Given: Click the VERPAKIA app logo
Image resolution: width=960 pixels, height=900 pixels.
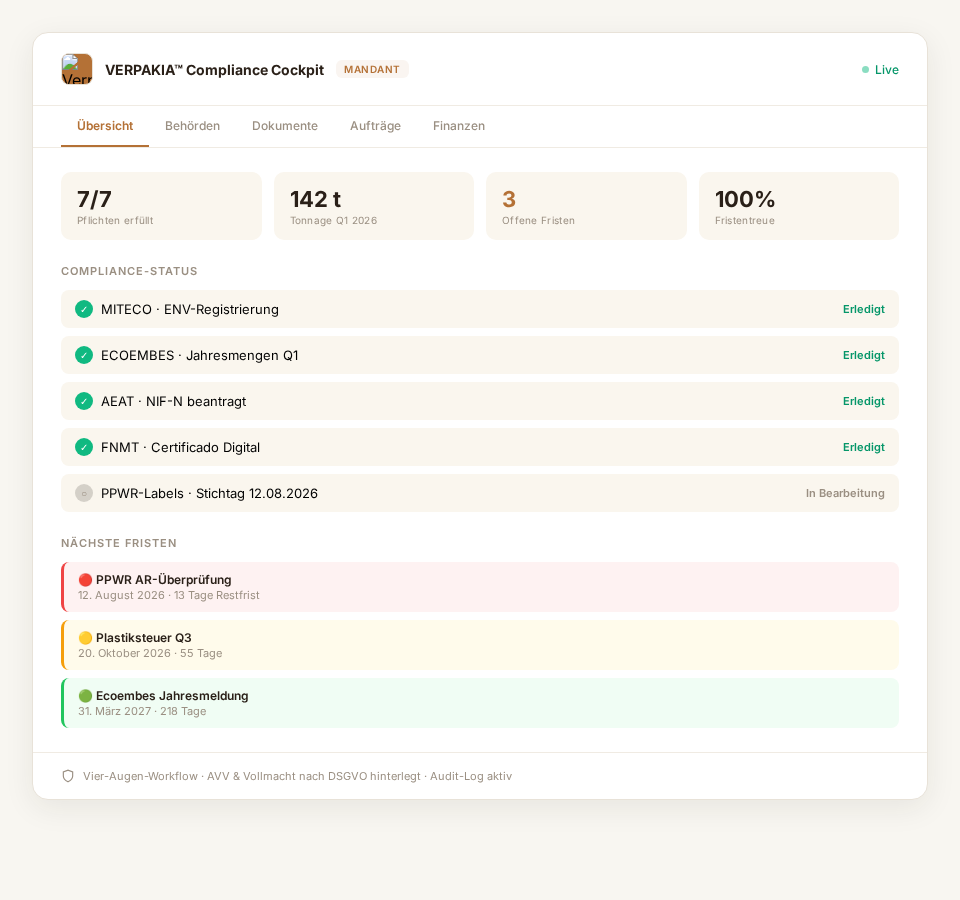Looking at the screenshot, I should click(77, 69).
